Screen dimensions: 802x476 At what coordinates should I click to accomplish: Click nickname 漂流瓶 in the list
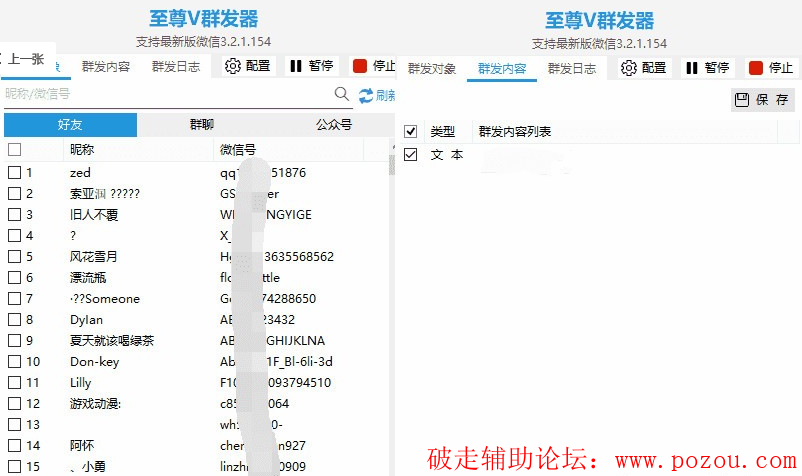[x=88, y=278]
